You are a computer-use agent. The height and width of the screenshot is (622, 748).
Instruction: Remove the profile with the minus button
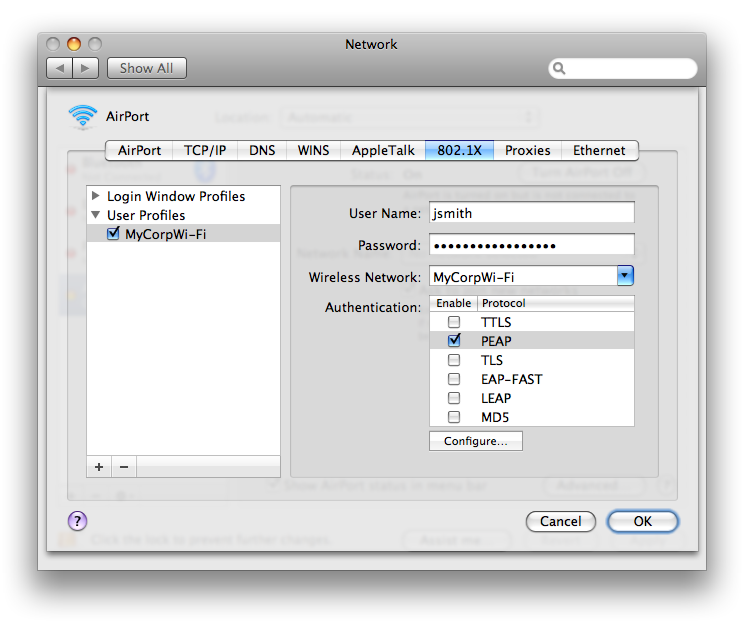(124, 466)
